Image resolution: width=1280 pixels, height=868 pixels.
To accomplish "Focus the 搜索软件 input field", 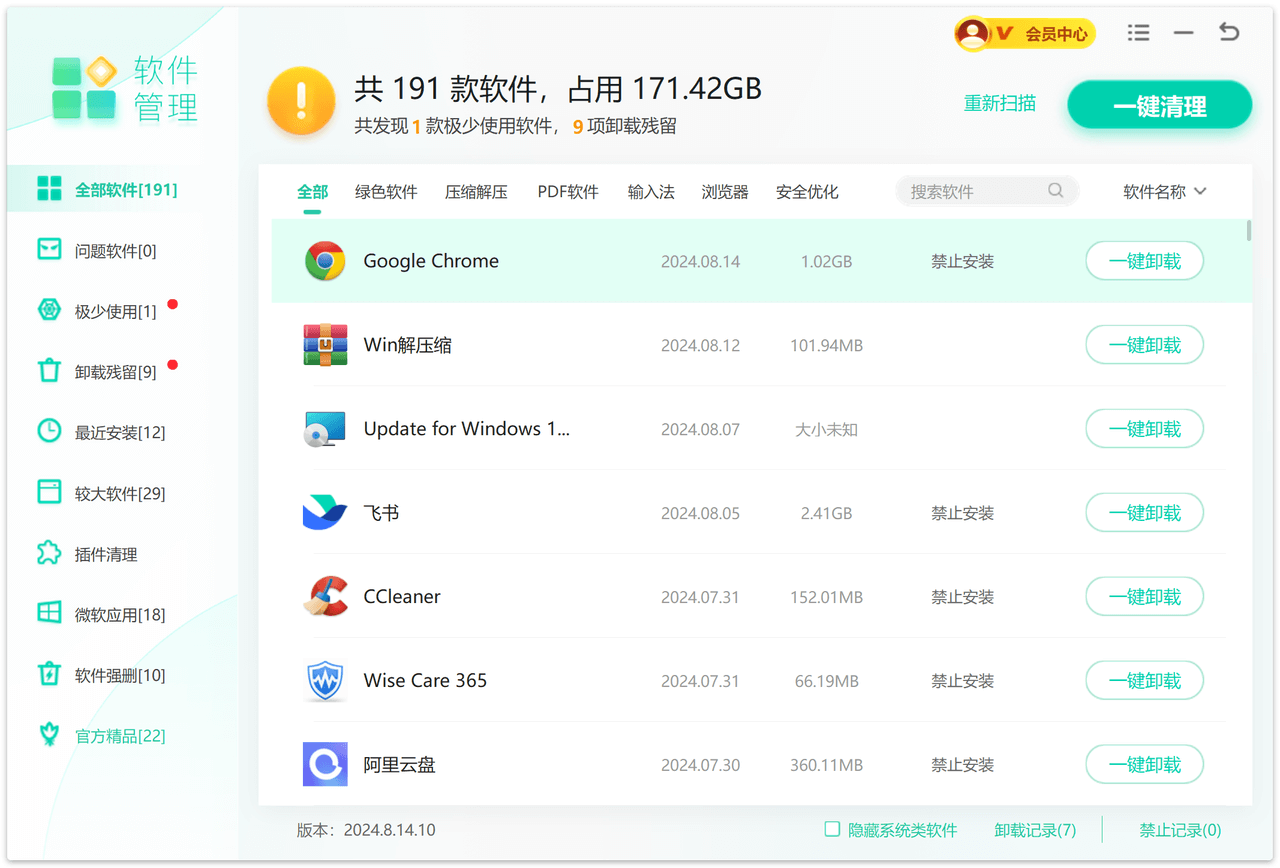I will point(975,192).
